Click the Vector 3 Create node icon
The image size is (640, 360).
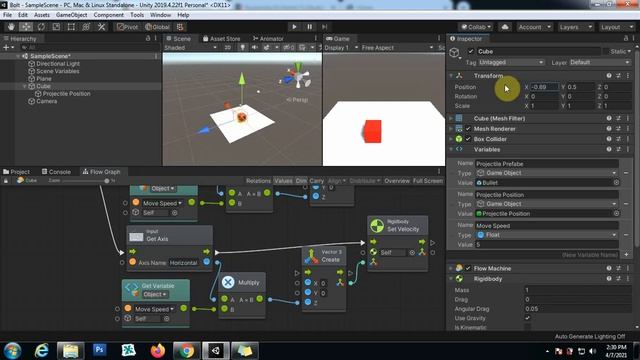pos(311,256)
